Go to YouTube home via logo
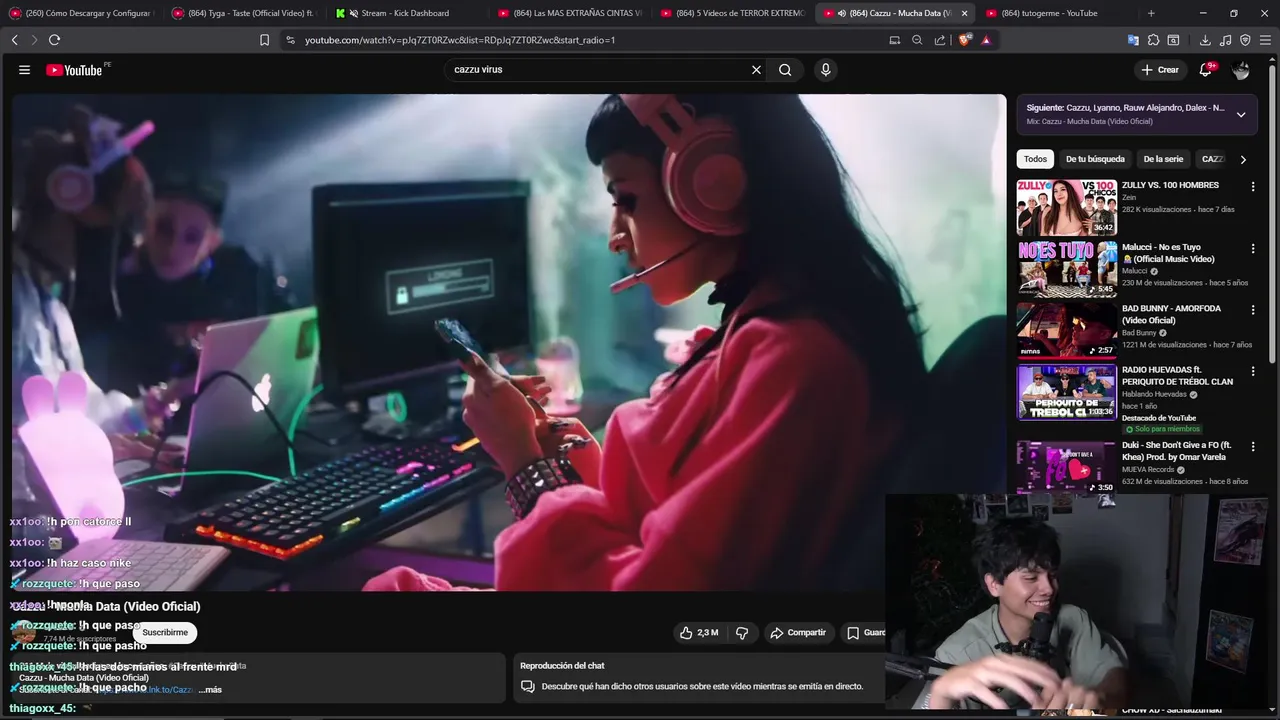This screenshot has width=1280, height=720. click(74, 70)
